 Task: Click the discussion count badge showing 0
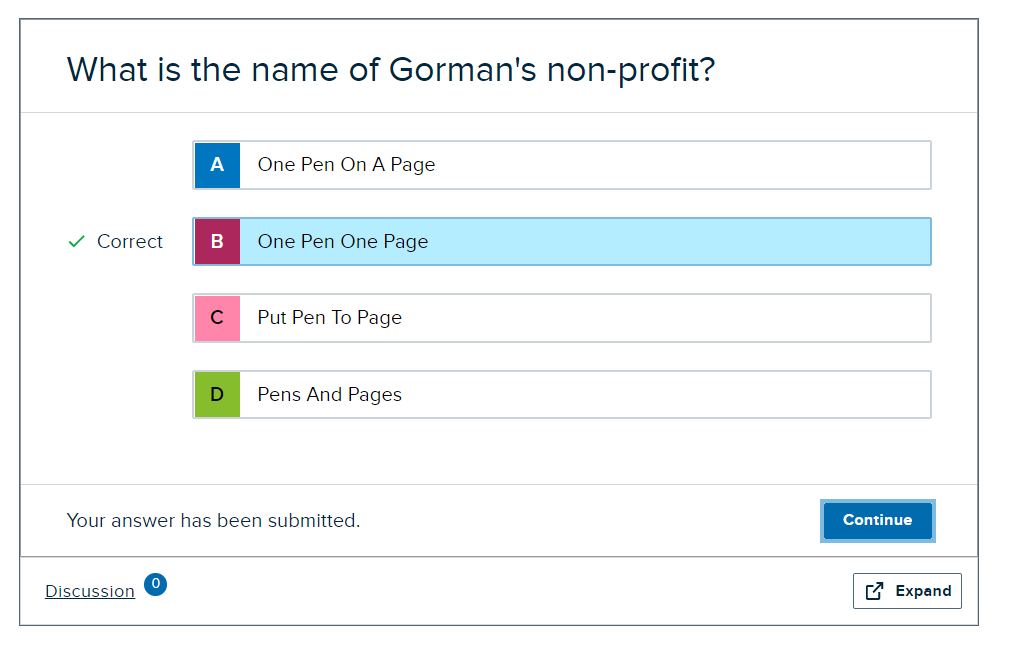click(155, 584)
